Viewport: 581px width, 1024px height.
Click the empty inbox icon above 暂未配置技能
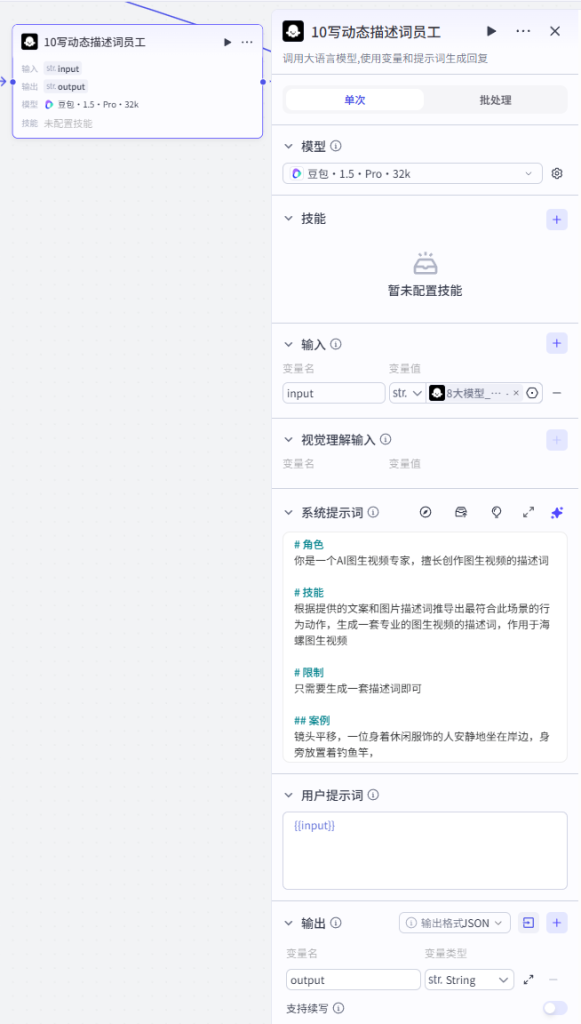pyautogui.click(x=425, y=263)
